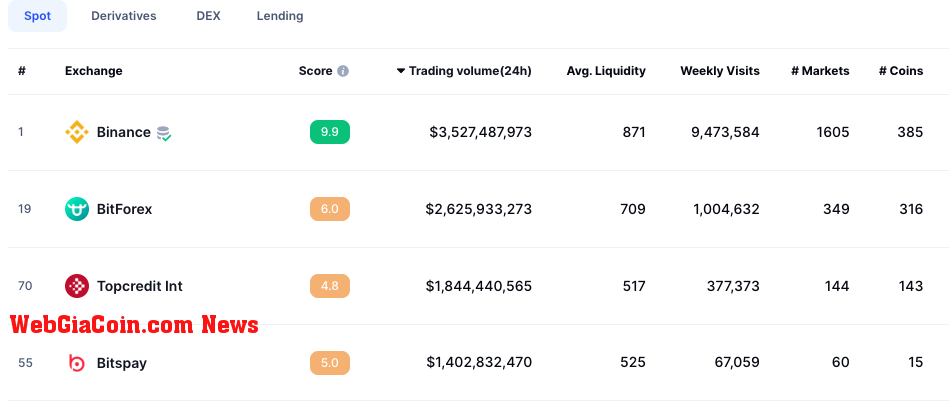Viewport: 949px width, 403px height.
Task: Click Topcredit Int markets count 144
Action: (x=837, y=286)
